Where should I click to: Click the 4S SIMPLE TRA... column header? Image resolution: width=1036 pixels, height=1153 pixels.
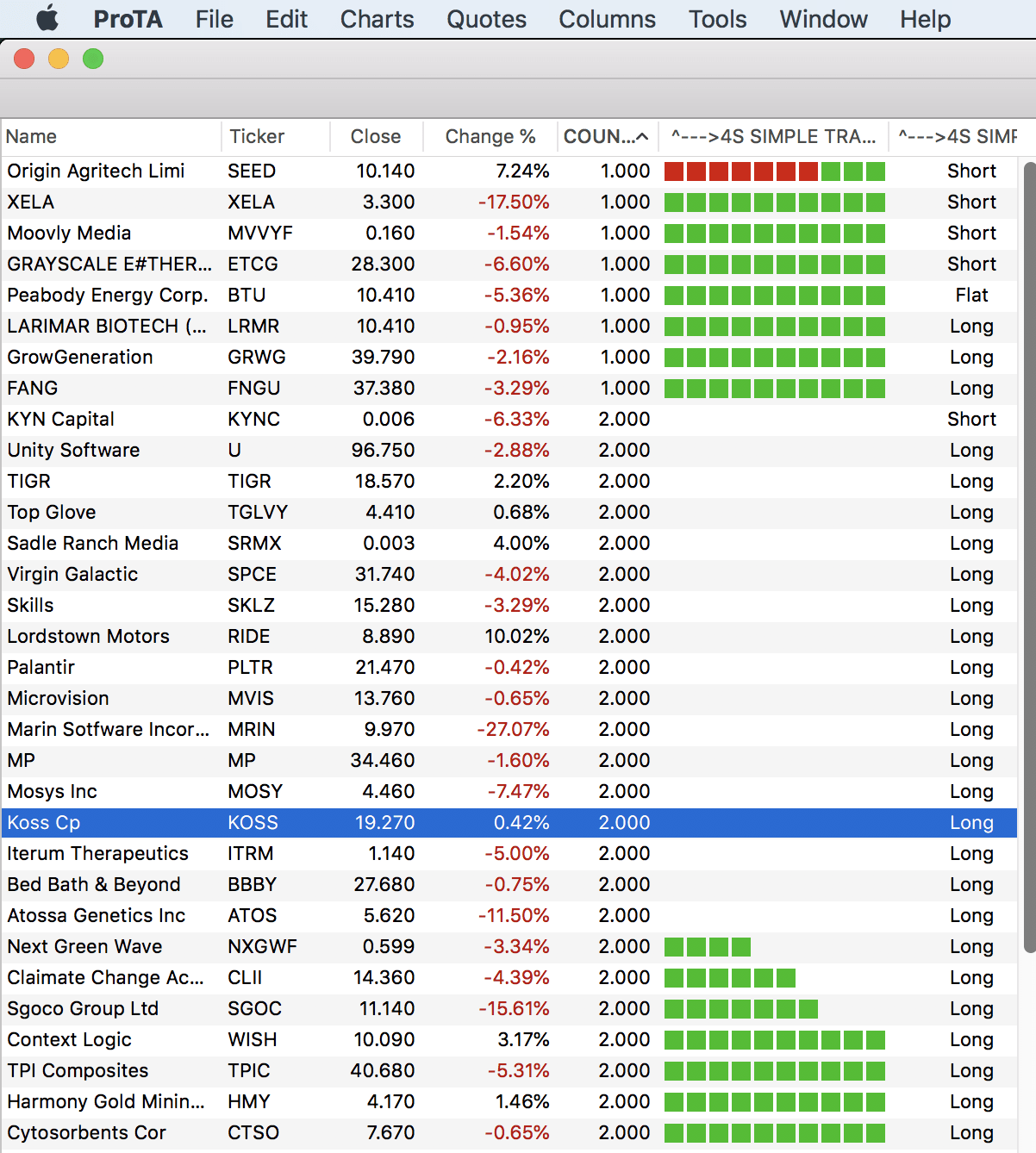coord(774,136)
